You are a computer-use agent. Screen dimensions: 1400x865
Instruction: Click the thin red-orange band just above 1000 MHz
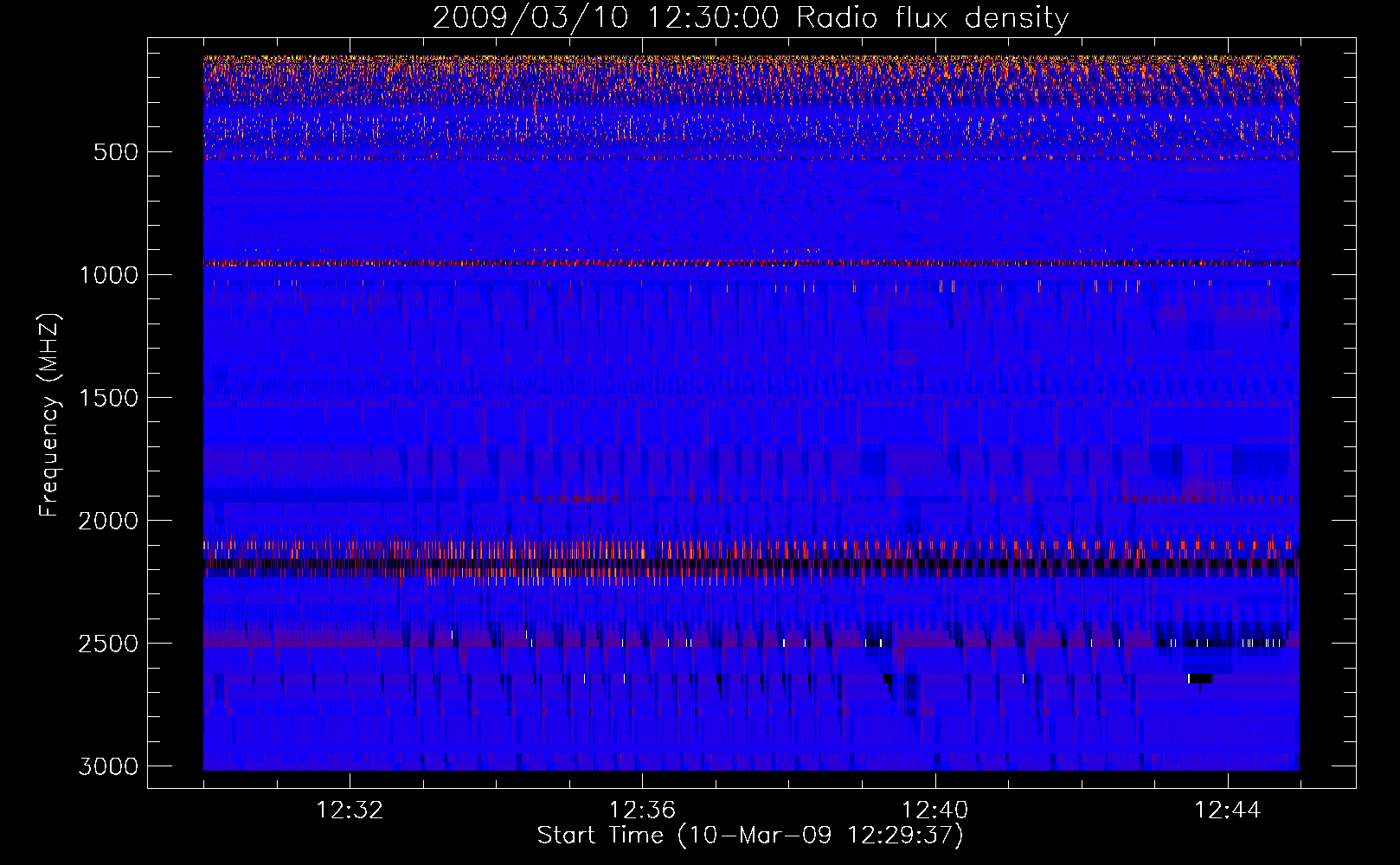coord(751,262)
